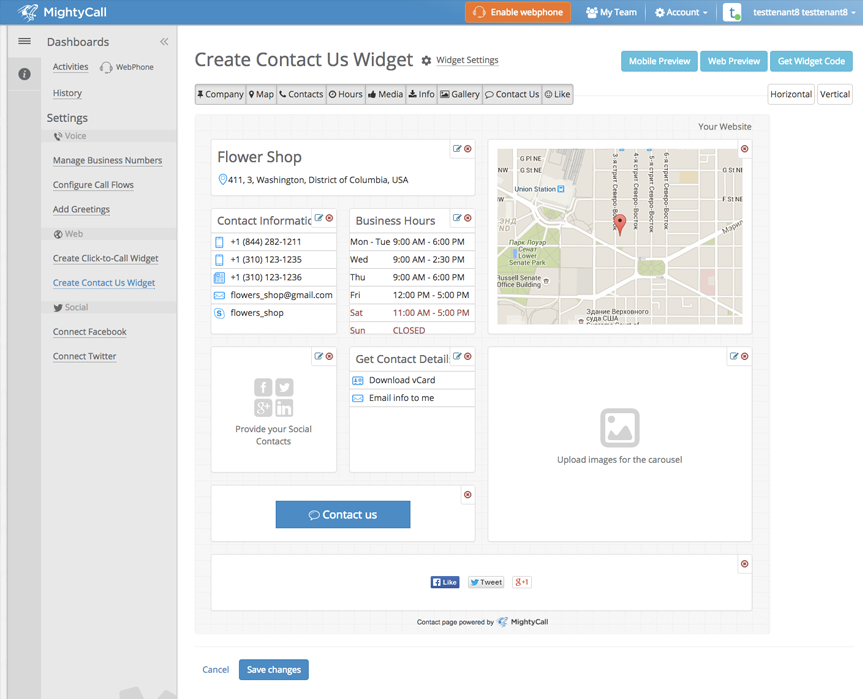This screenshot has height=699, width=863.
Task: Click Web Preview button
Action: click(x=734, y=61)
